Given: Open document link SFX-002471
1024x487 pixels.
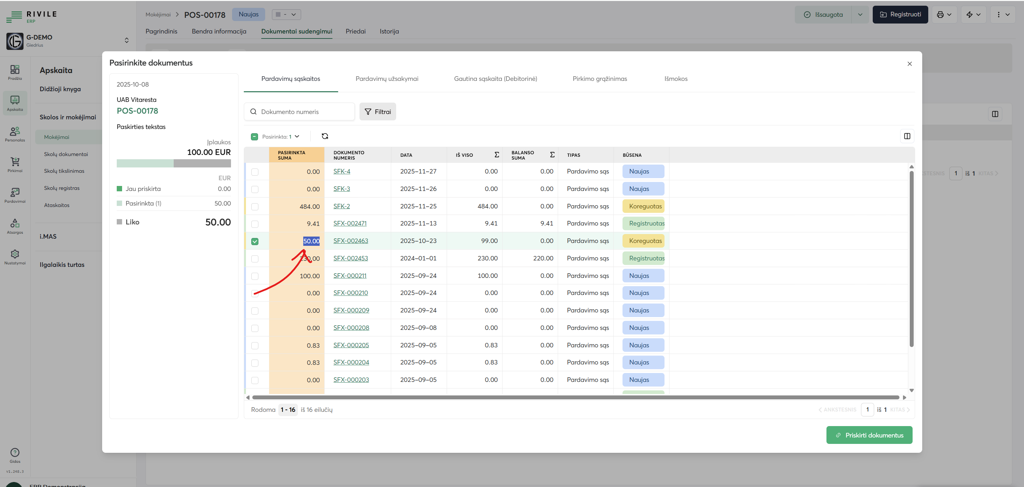Looking at the screenshot, I should (x=350, y=224).
